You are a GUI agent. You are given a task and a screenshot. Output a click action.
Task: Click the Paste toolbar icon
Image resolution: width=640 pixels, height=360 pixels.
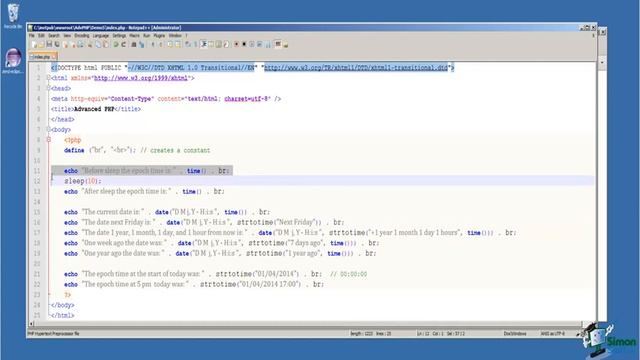point(106,44)
